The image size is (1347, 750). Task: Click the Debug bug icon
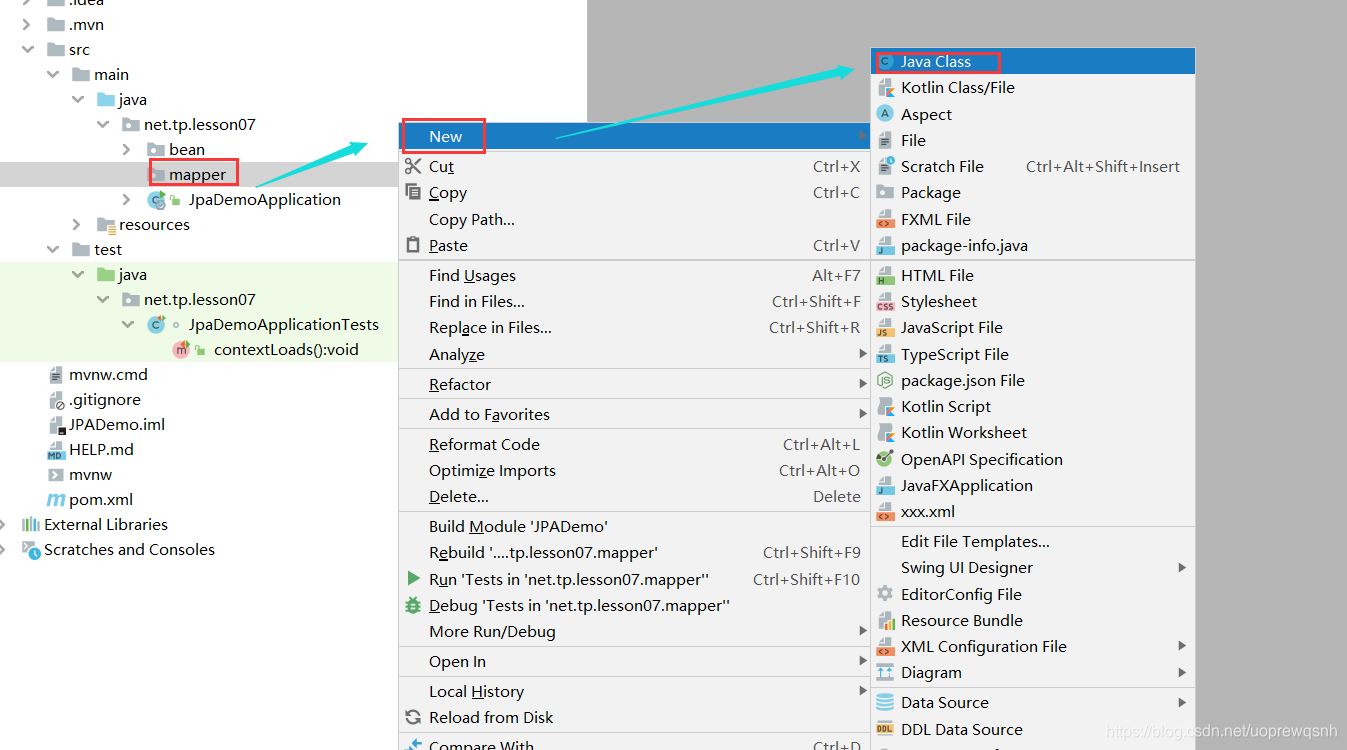[x=413, y=605]
